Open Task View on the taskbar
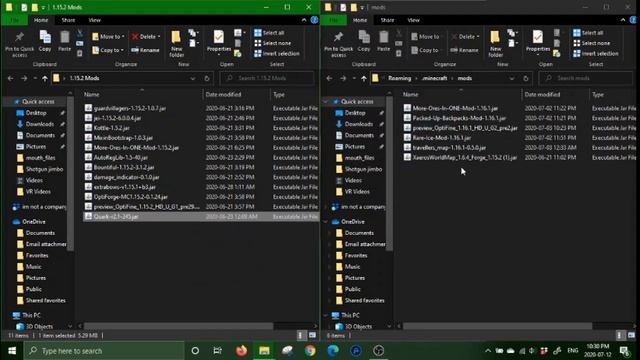The width and height of the screenshot is (640, 360). (x=218, y=351)
